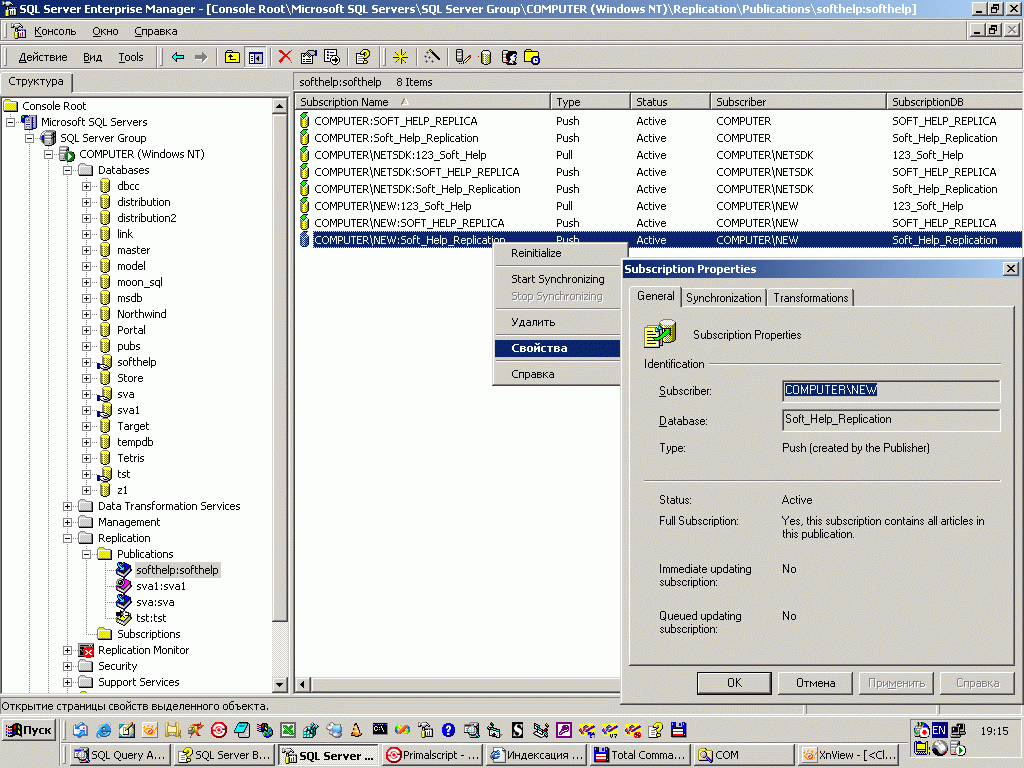Click the command prompt quick launch icon

379,729
